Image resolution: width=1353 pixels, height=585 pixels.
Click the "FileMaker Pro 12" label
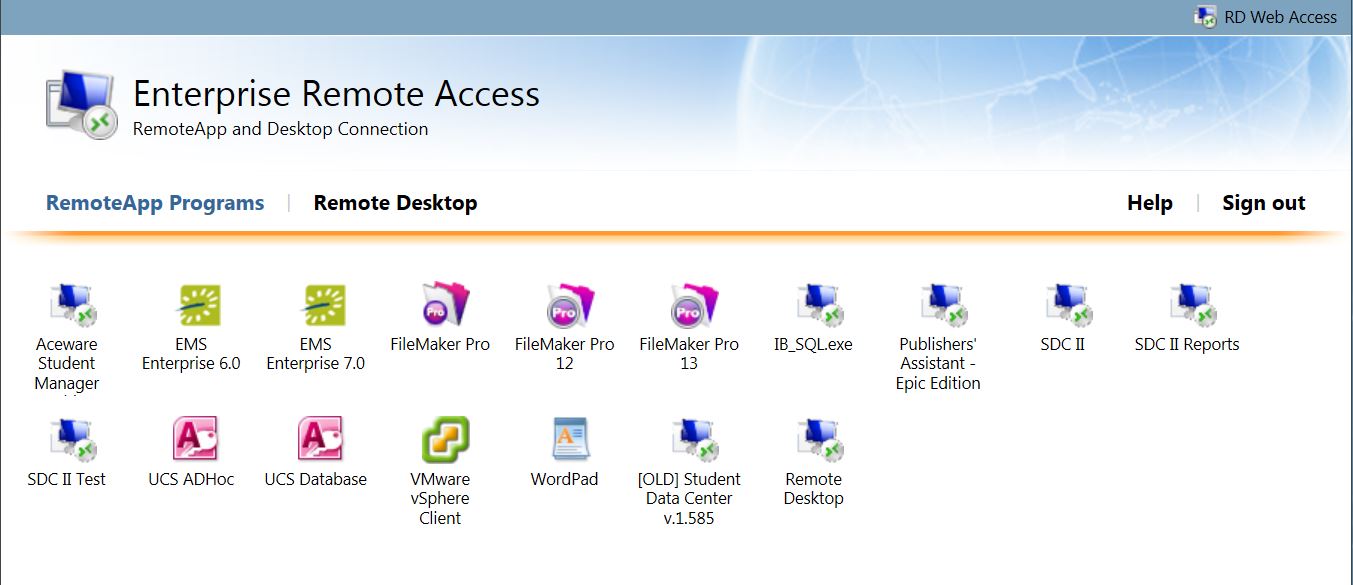[564, 354]
